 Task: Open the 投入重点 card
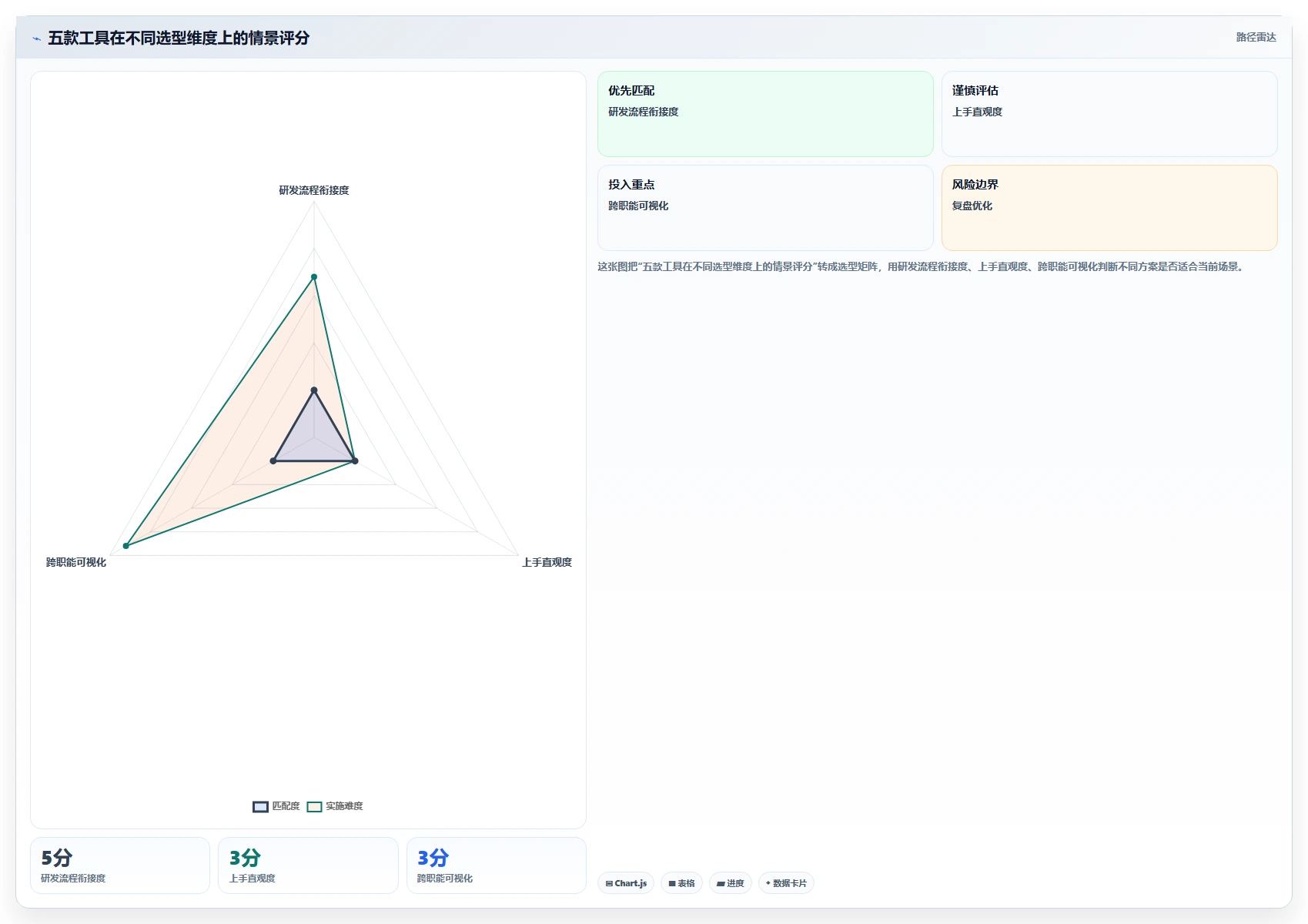[x=765, y=208]
